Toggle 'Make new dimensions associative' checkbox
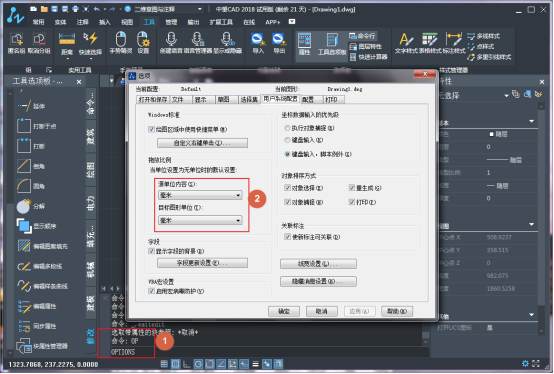This screenshot has height=374, width=554. tap(287, 237)
